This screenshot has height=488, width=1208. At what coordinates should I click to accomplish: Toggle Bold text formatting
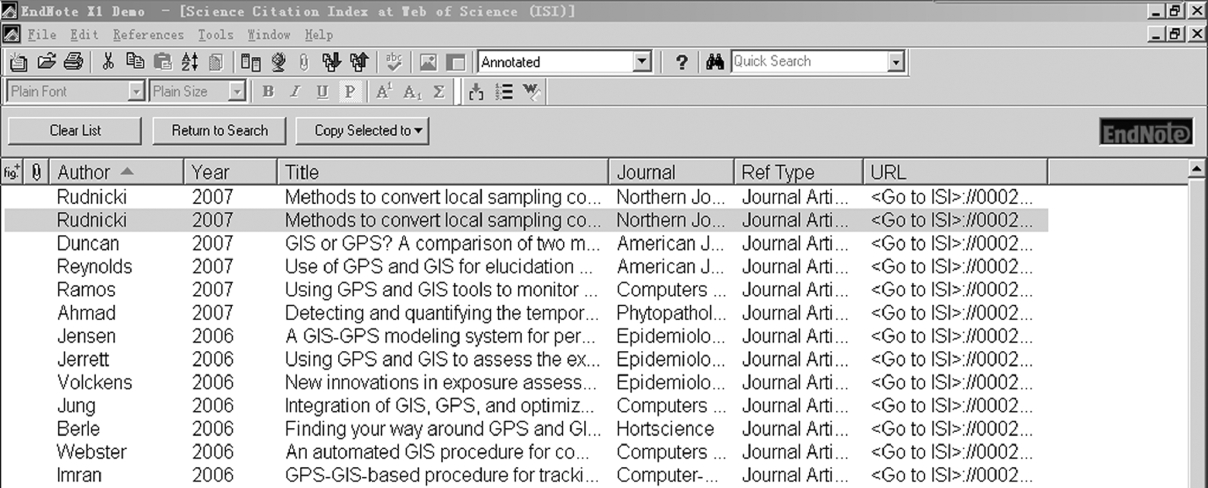[x=268, y=92]
